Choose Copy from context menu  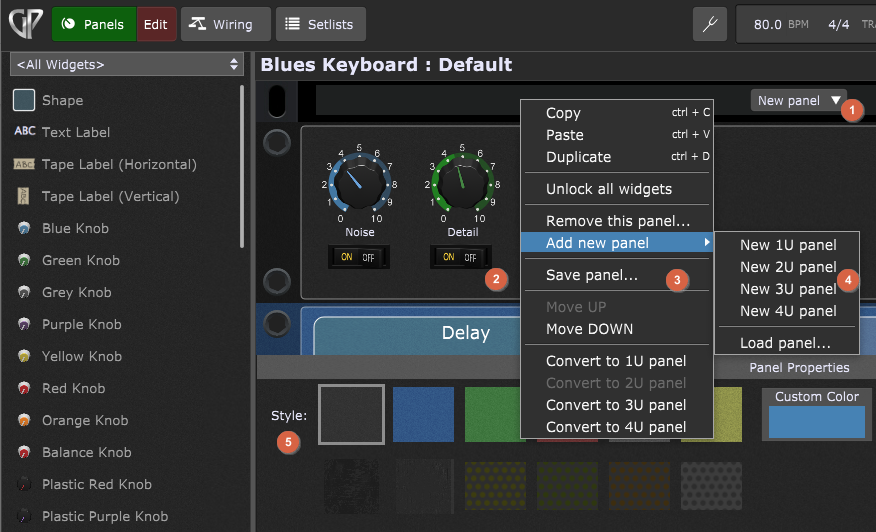617,112
